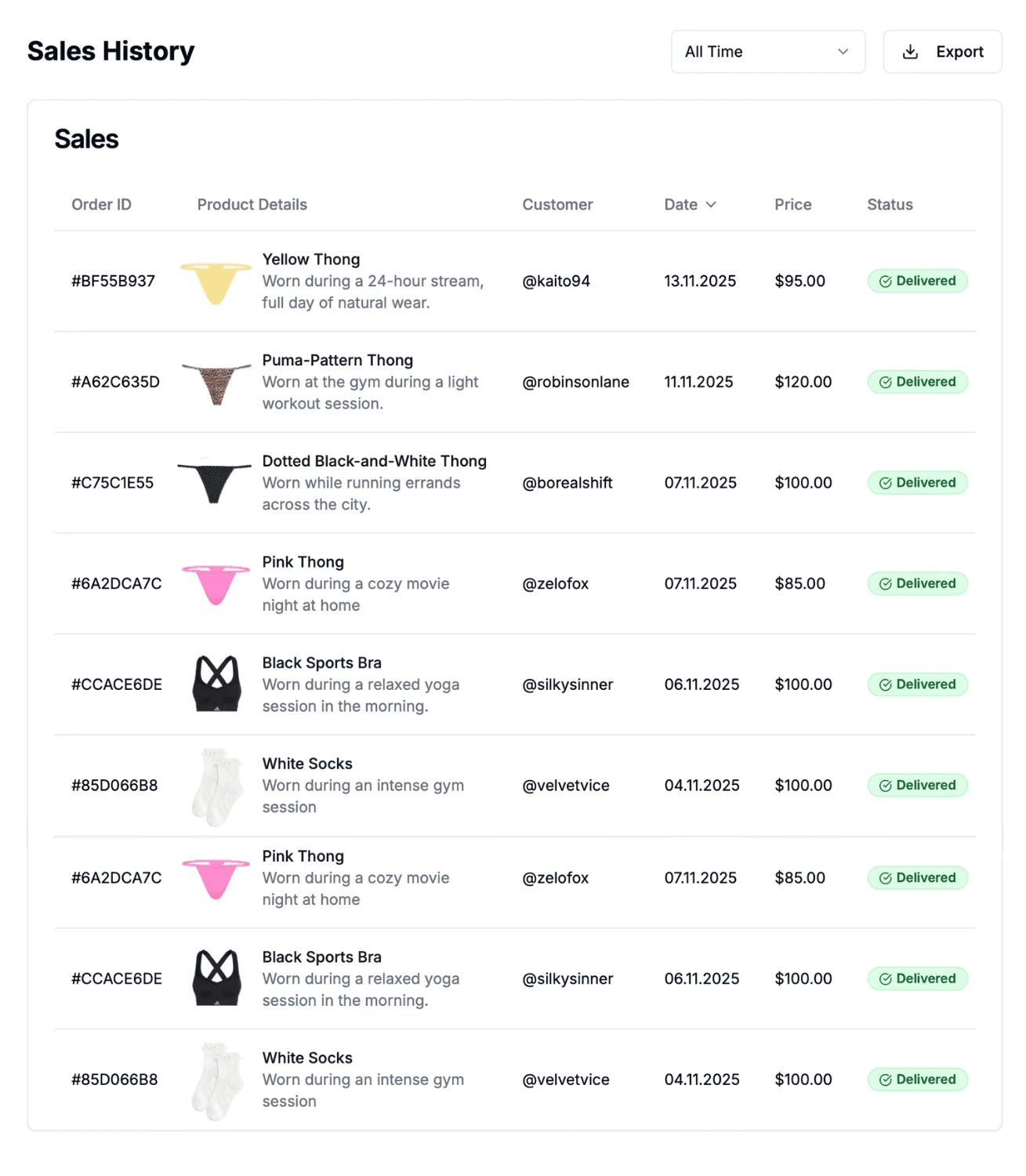
Task: Select the Sales section heading
Action: 86,139
